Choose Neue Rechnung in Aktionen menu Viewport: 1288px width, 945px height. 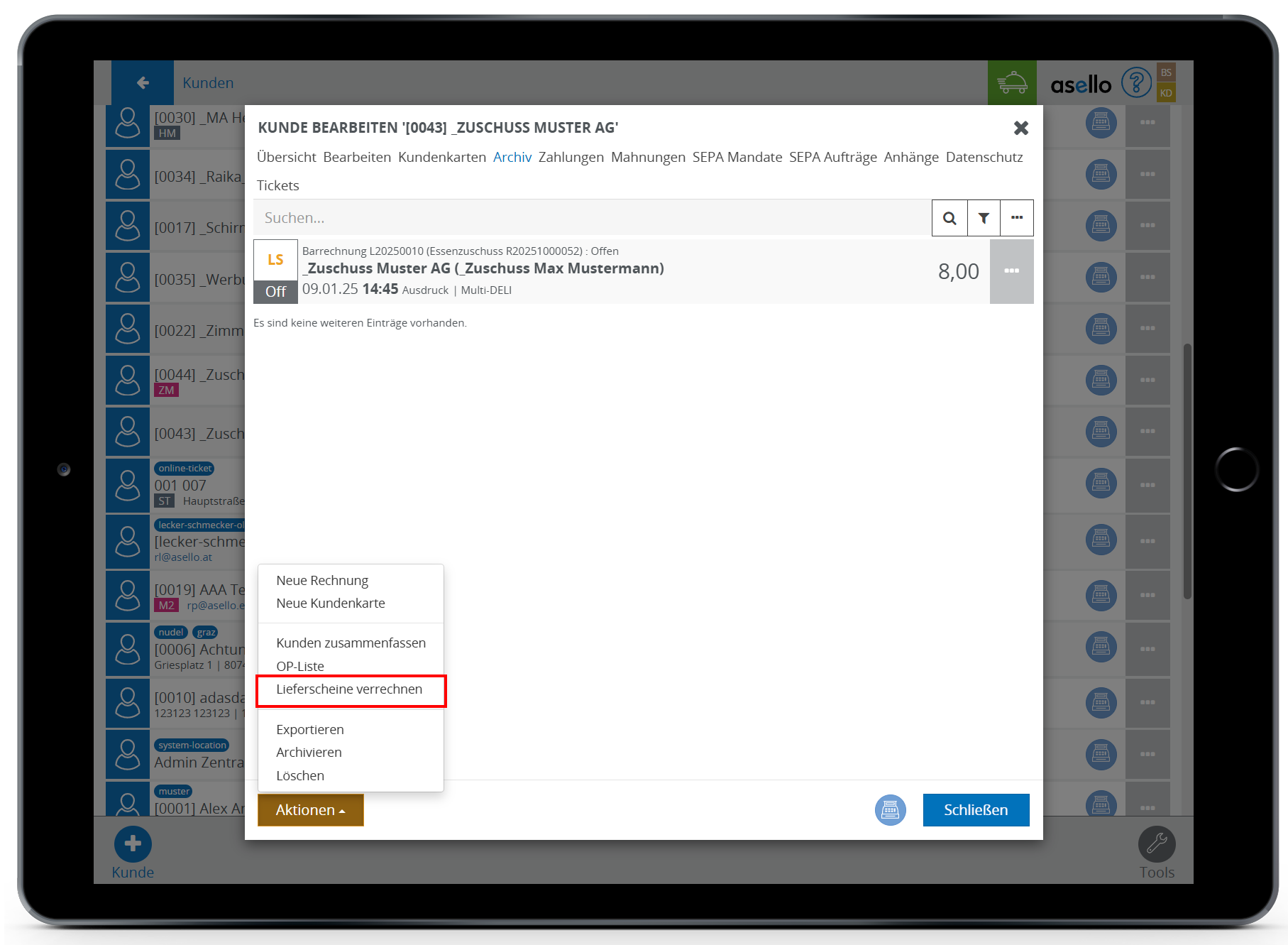tap(322, 581)
